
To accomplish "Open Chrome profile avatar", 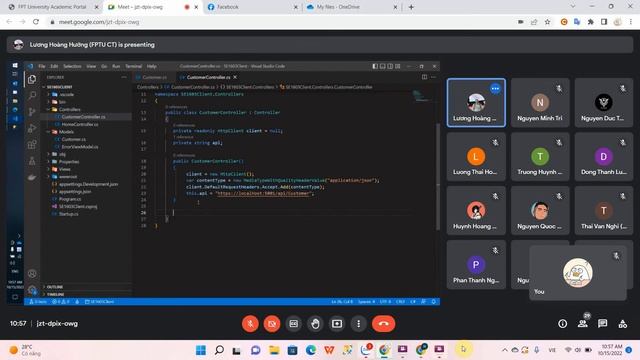I will [618, 22].
